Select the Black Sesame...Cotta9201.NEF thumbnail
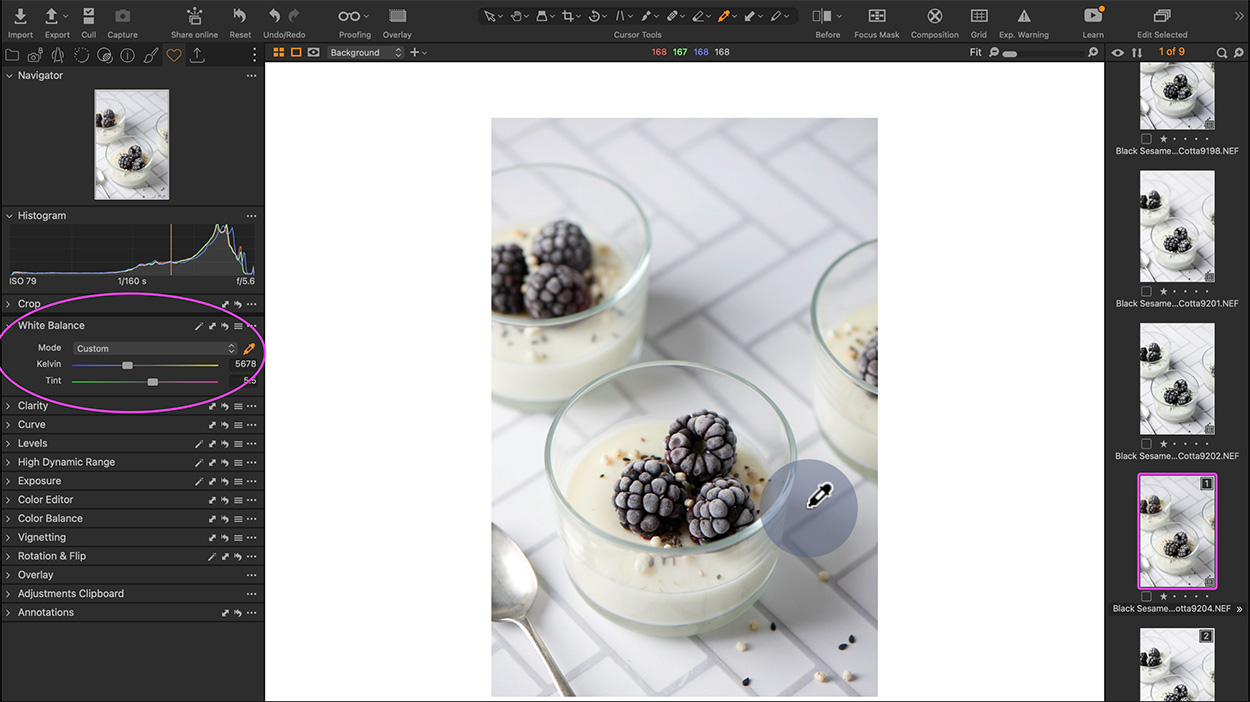The image size is (1250, 702). click(x=1177, y=225)
